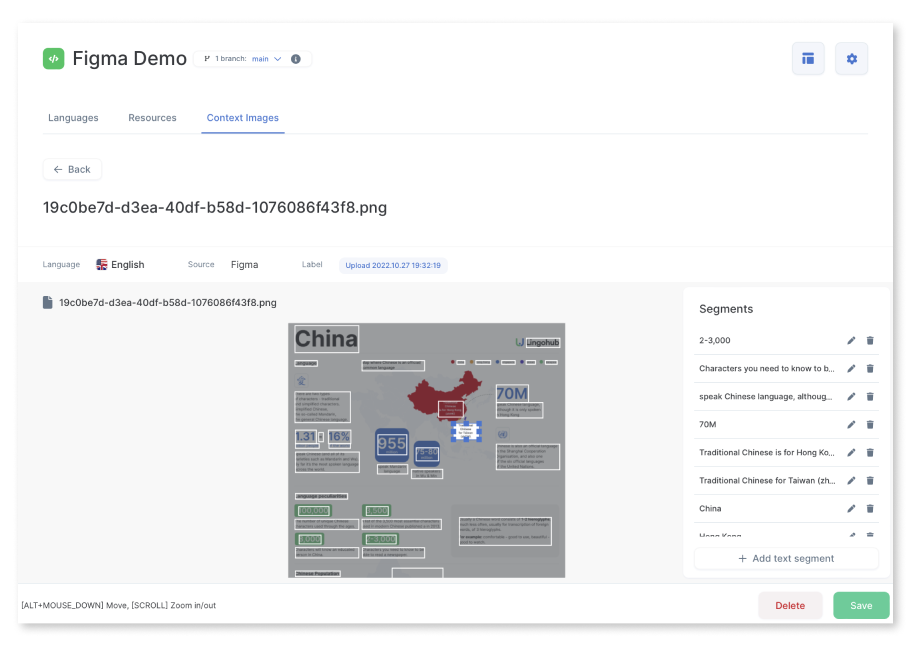Image resolution: width=911 pixels, height=647 pixels.
Task: Click the Upload 2022.10.27 label tag
Action: click(393, 265)
